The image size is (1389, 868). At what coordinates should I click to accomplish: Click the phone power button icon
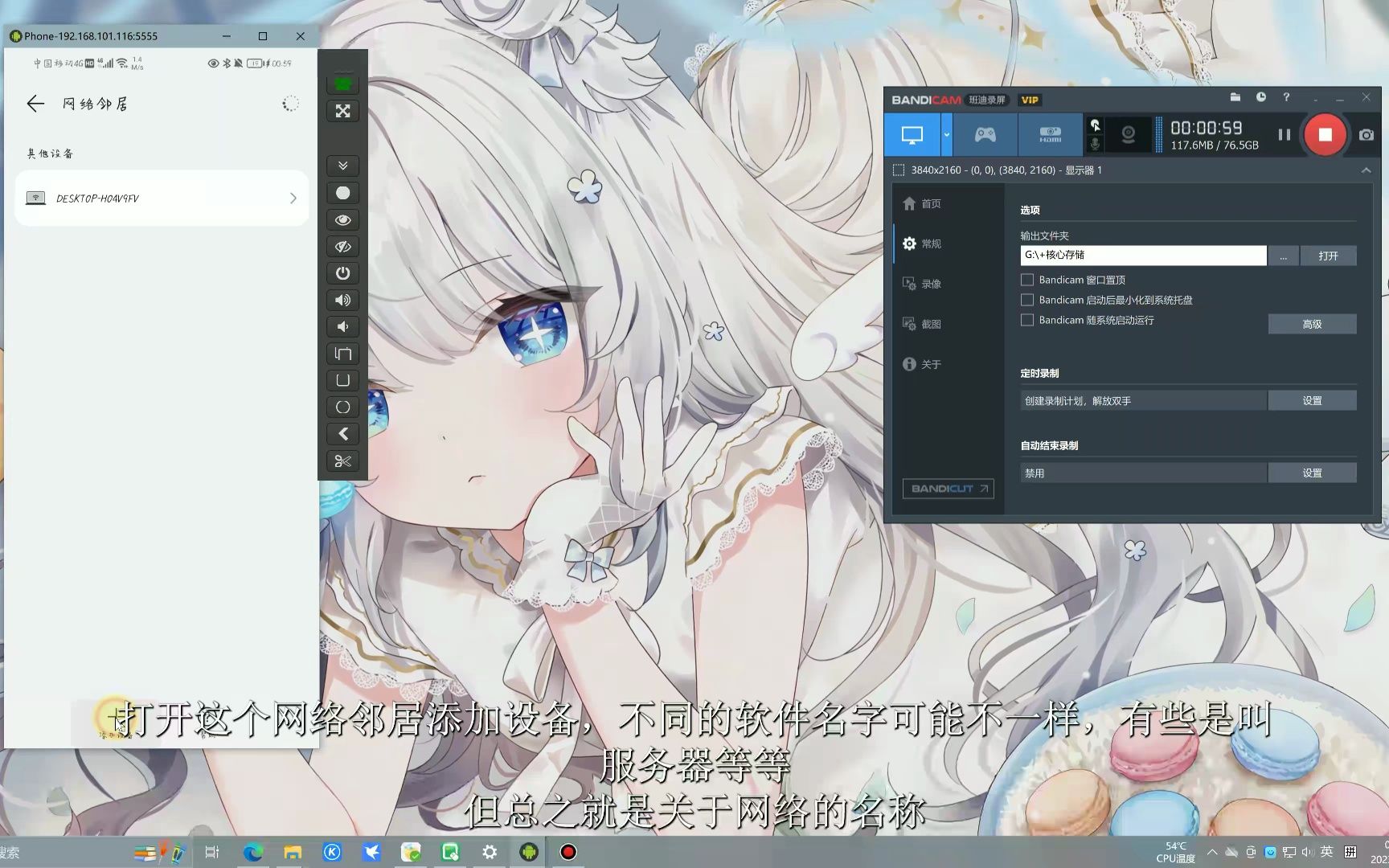pos(342,273)
